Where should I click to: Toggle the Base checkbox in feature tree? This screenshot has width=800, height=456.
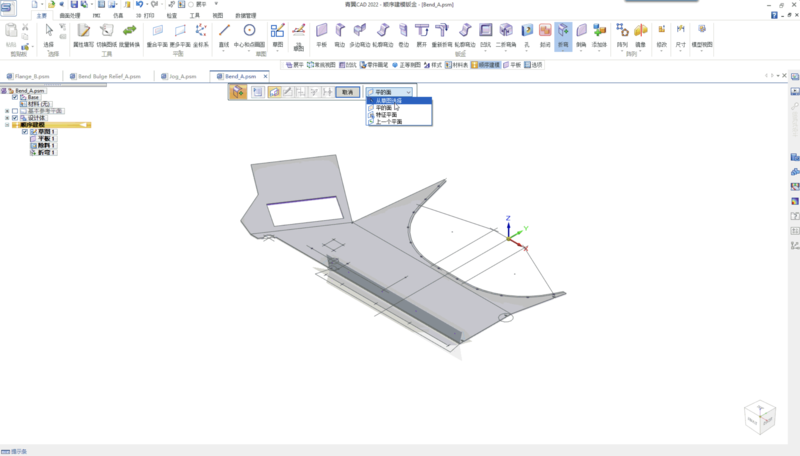(15, 97)
